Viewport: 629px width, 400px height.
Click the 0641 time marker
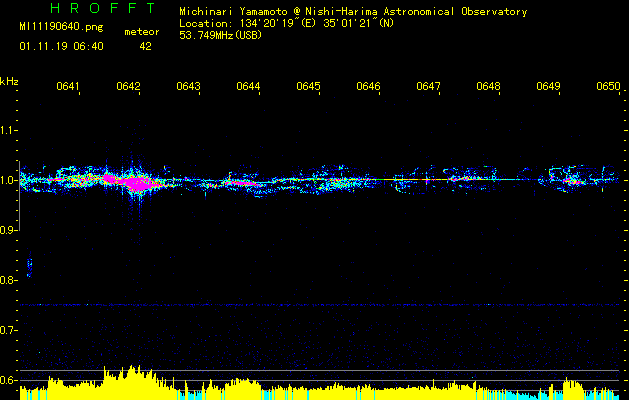coord(68,87)
